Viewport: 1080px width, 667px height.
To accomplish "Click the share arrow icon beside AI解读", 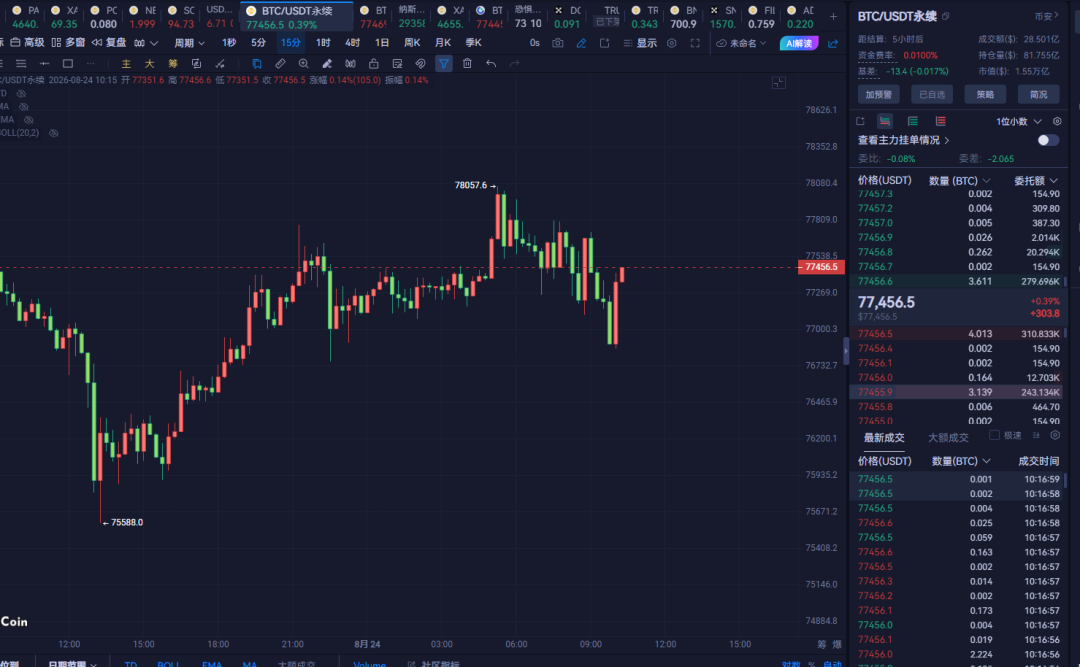I will pyautogui.click(x=833, y=43).
